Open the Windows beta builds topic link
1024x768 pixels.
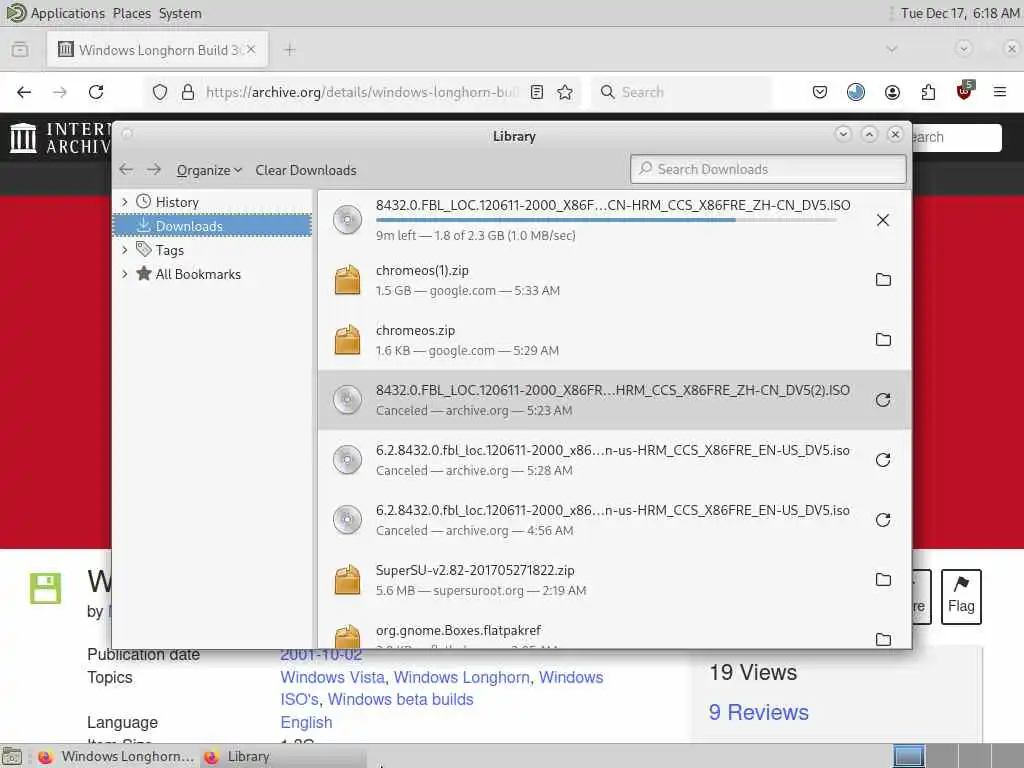(x=400, y=699)
